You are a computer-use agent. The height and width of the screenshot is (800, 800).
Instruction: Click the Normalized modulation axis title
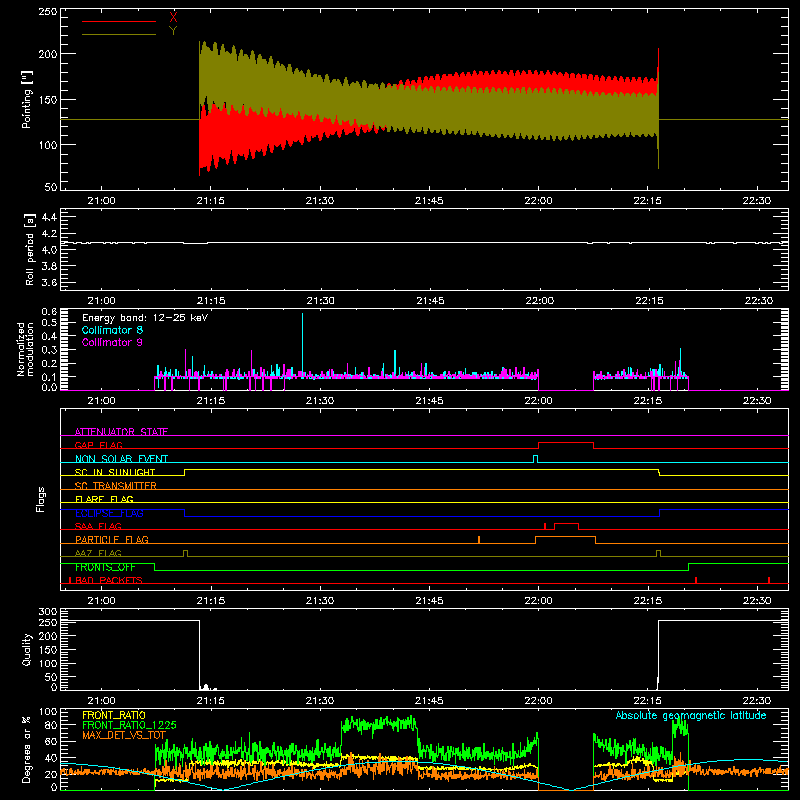click(x=25, y=349)
